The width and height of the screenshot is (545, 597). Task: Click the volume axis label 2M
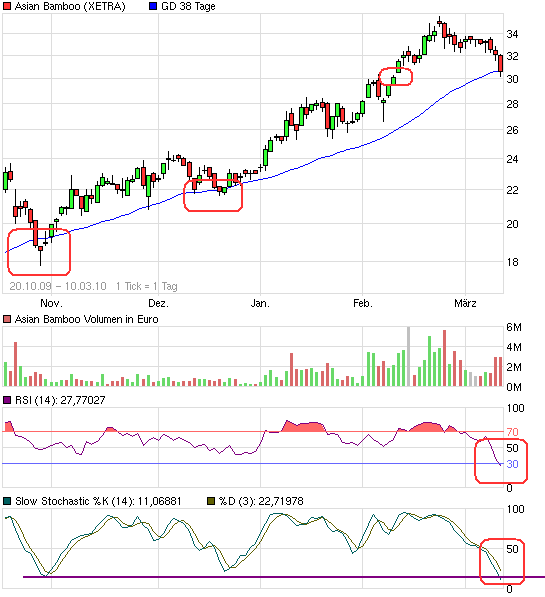514,367
